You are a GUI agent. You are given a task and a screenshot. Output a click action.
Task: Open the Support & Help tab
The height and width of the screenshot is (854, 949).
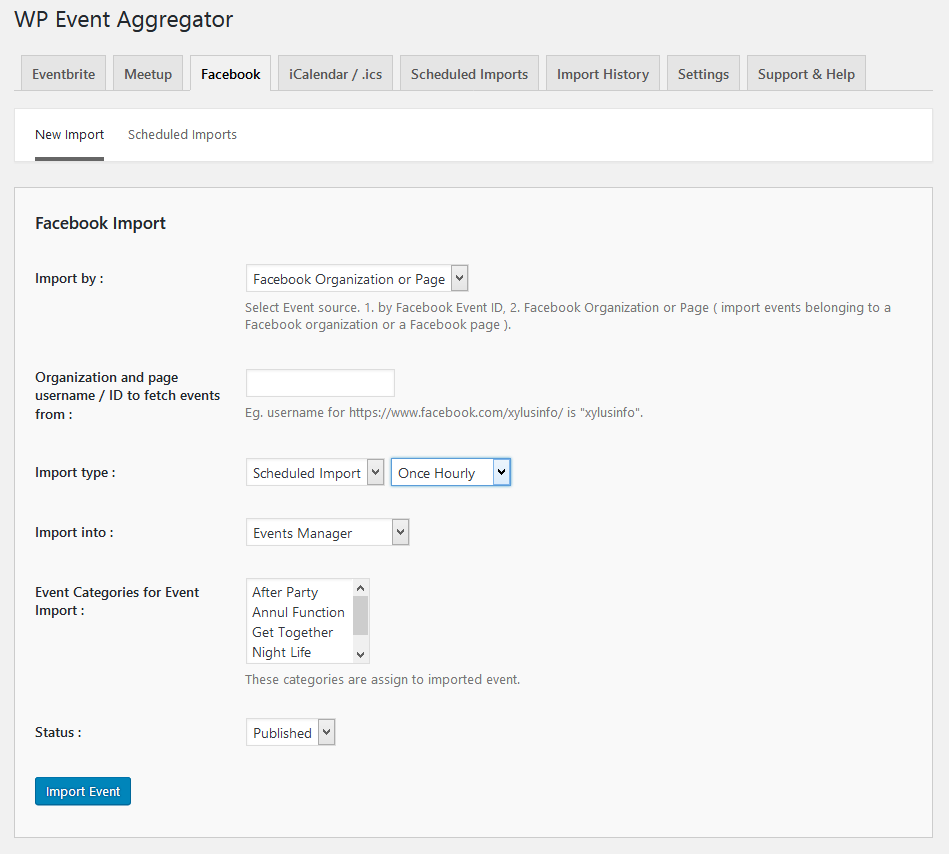pos(806,74)
